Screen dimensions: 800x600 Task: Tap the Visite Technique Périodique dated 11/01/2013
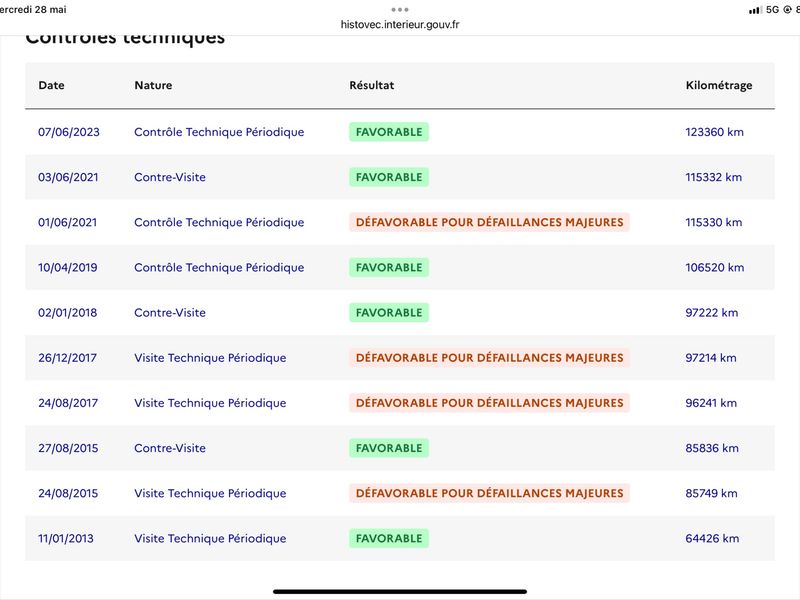(x=210, y=538)
